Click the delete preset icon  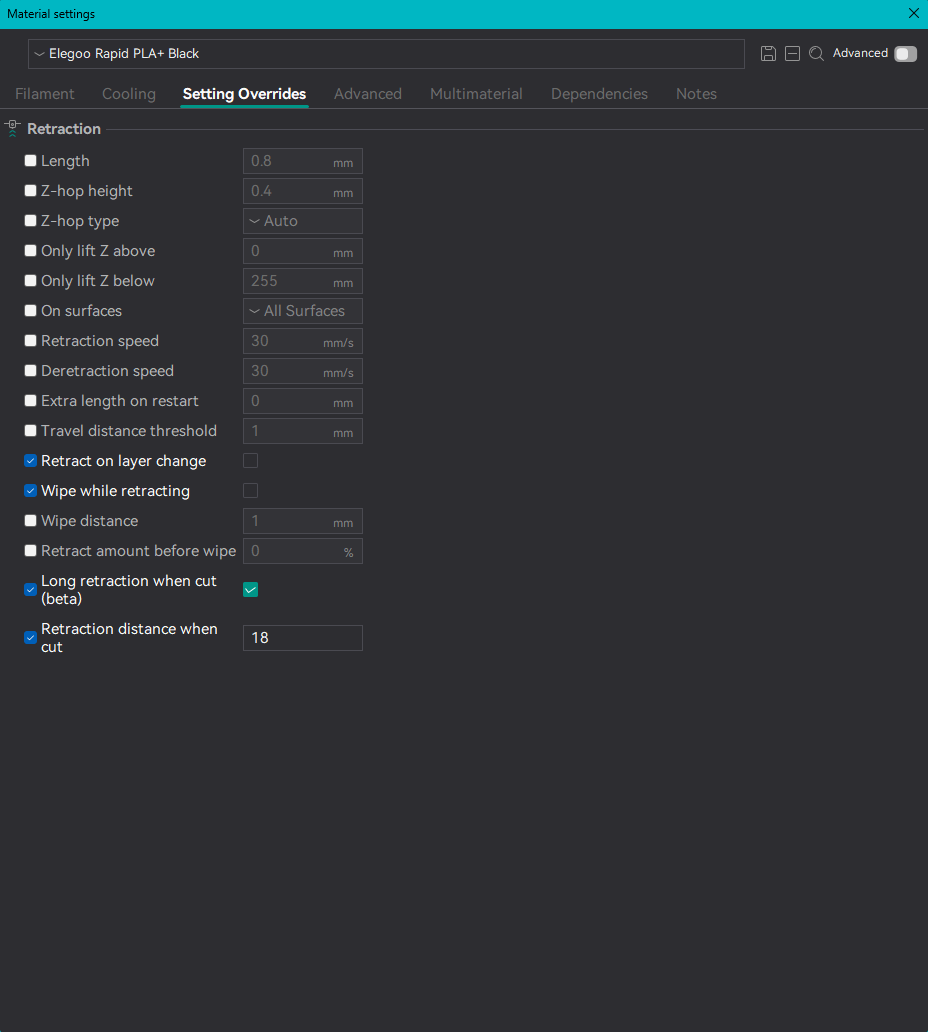(792, 54)
